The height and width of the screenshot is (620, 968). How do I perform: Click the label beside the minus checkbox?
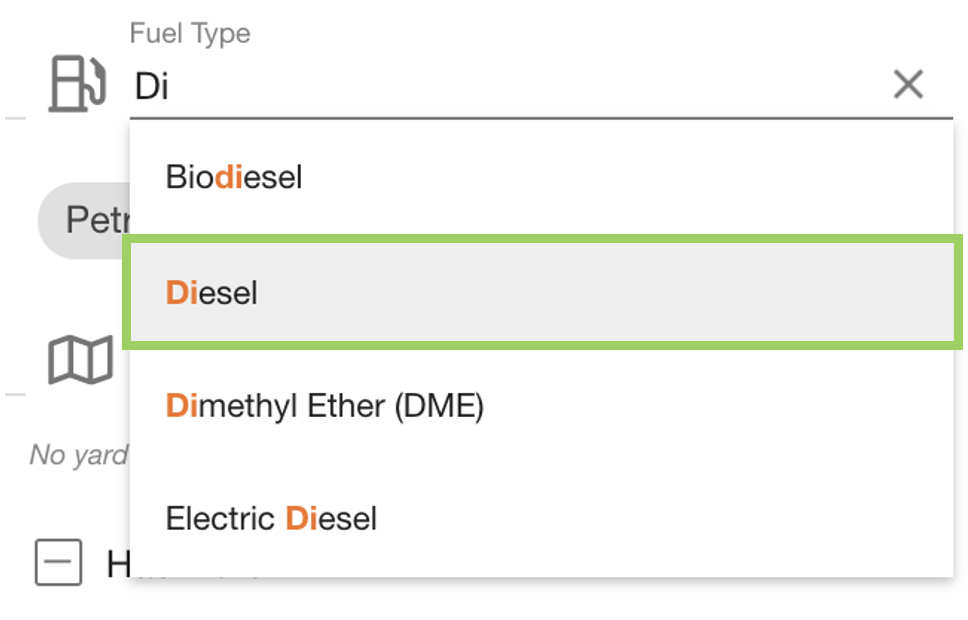pos(118,565)
